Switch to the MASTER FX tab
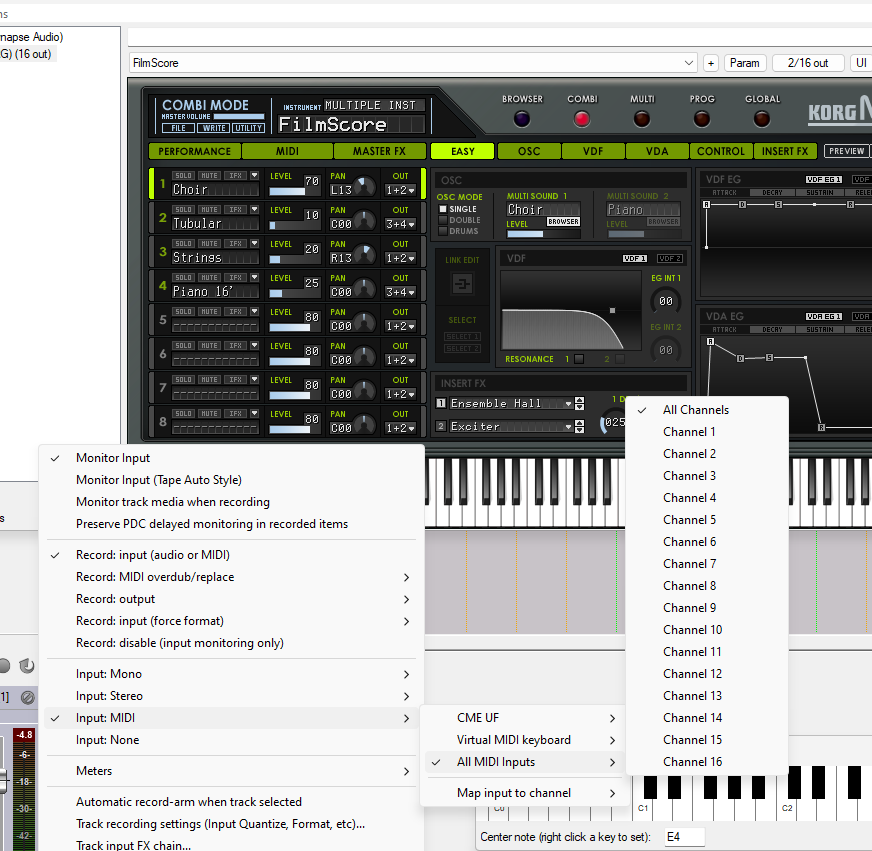The height and width of the screenshot is (851, 872). 378,152
